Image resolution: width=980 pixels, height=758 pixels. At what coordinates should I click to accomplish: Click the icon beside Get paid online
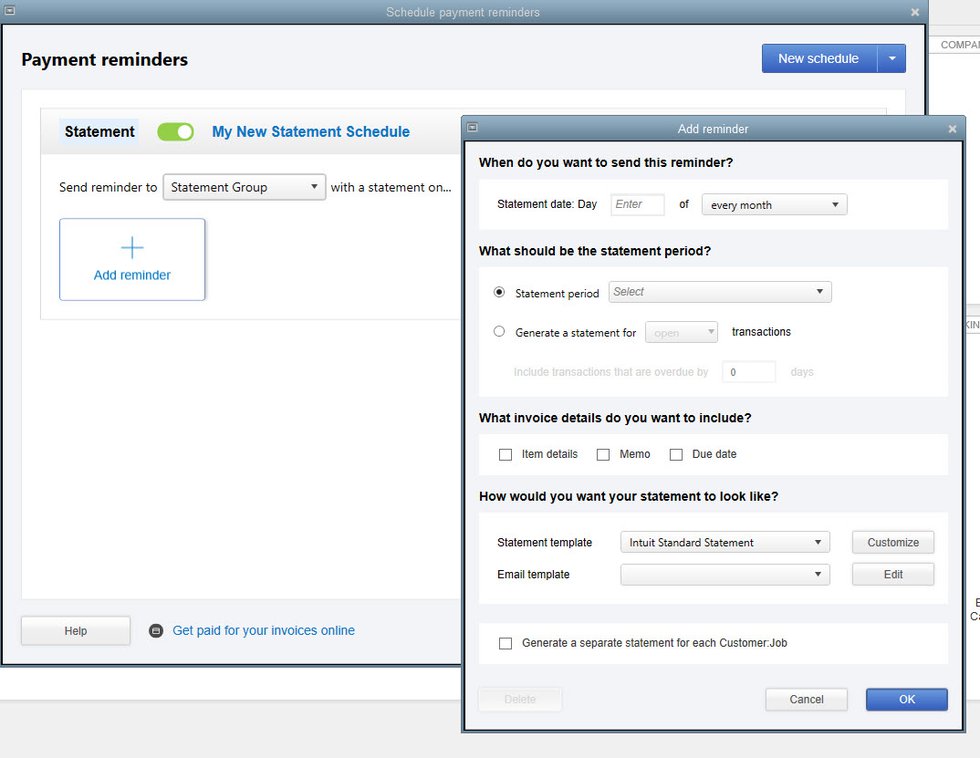coord(156,631)
